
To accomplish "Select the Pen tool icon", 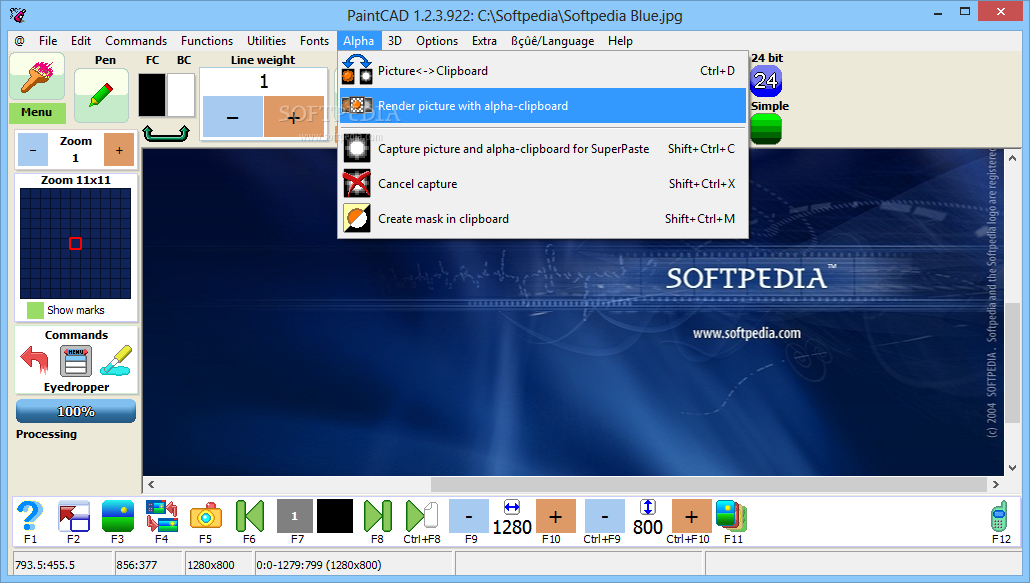I will (x=101, y=96).
